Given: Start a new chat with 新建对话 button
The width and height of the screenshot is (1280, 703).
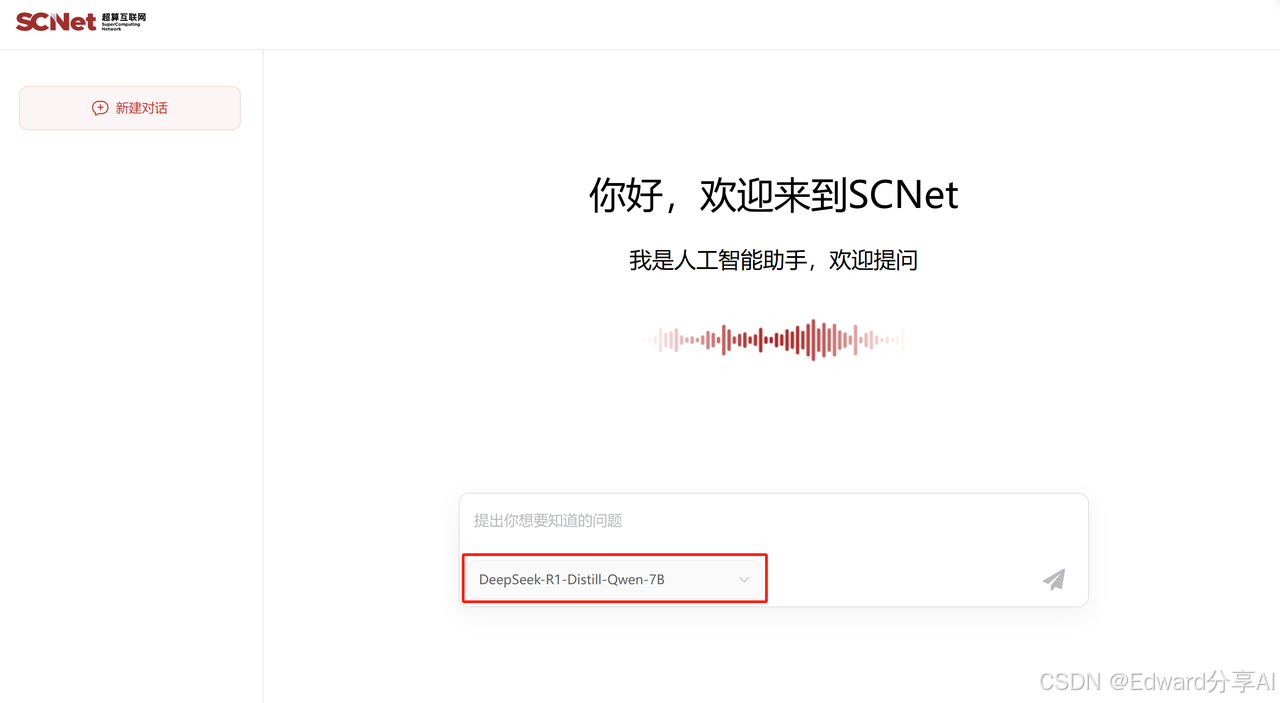Looking at the screenshot, I should (x=130, y=108).
